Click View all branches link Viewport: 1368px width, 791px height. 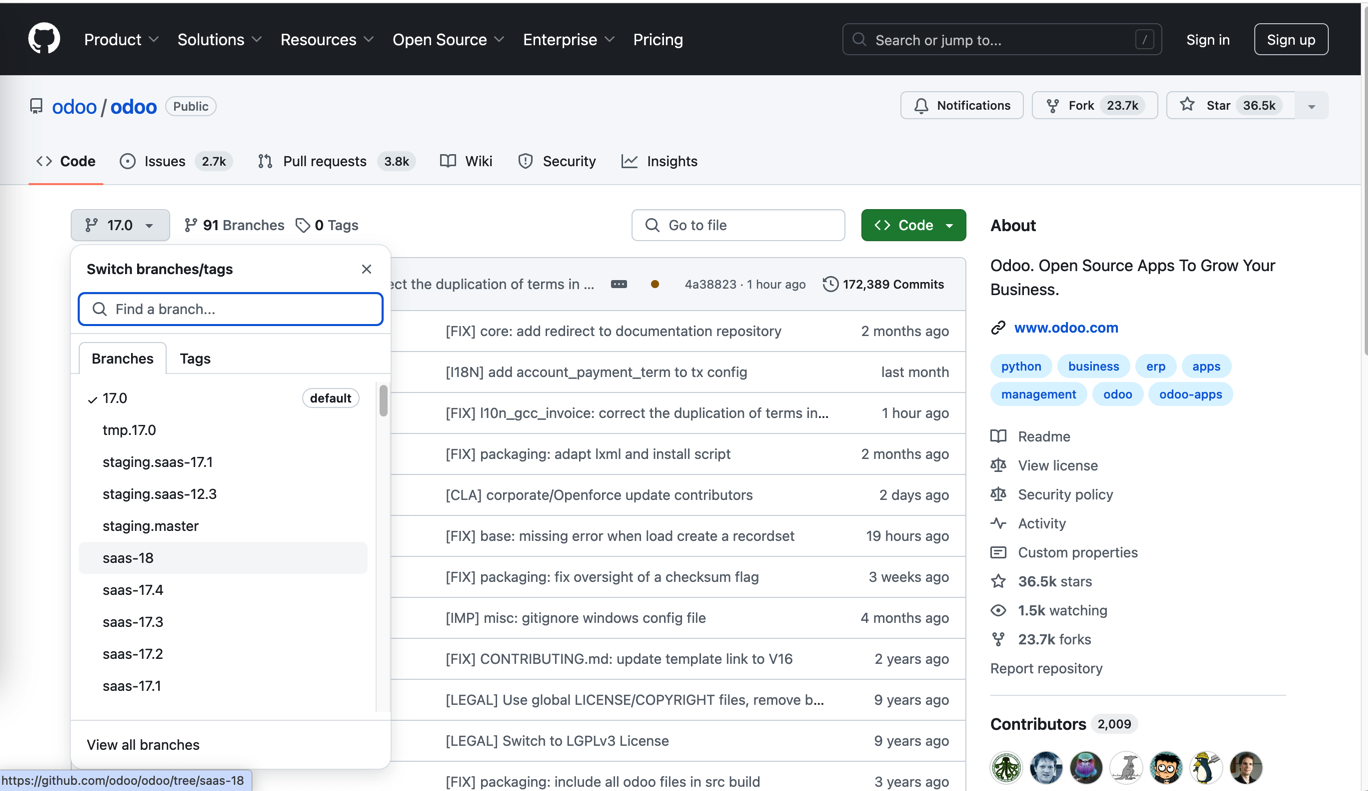[143, 745]
